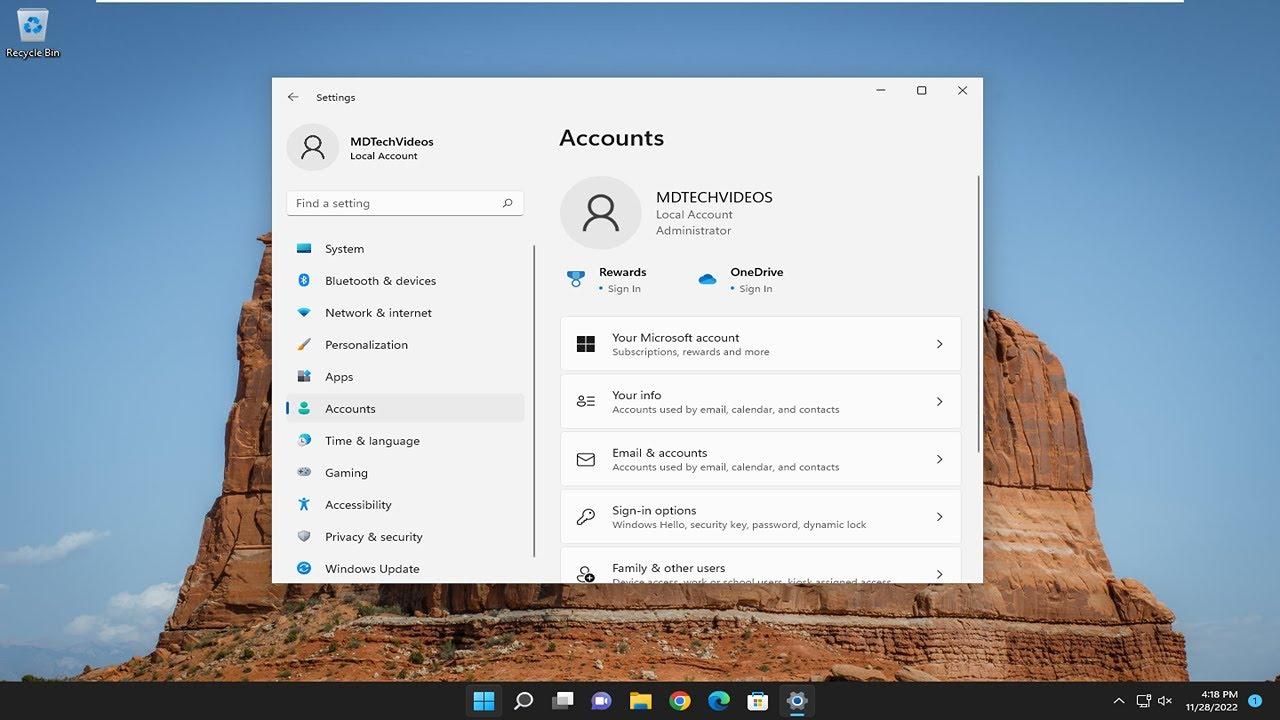Expand Your Microsoft account chevron
The width and height of the screenshot is (1280, 720).
[939, 344]
